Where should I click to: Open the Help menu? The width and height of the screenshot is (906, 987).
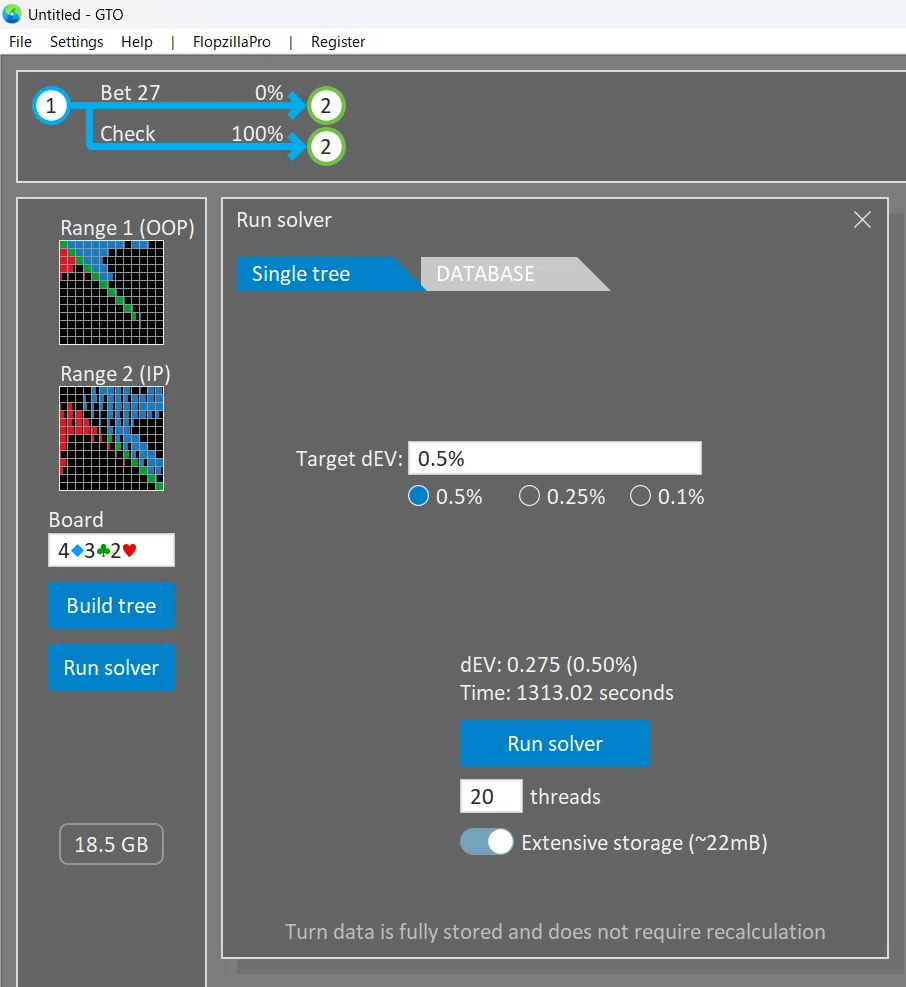(x=137, y=42)
